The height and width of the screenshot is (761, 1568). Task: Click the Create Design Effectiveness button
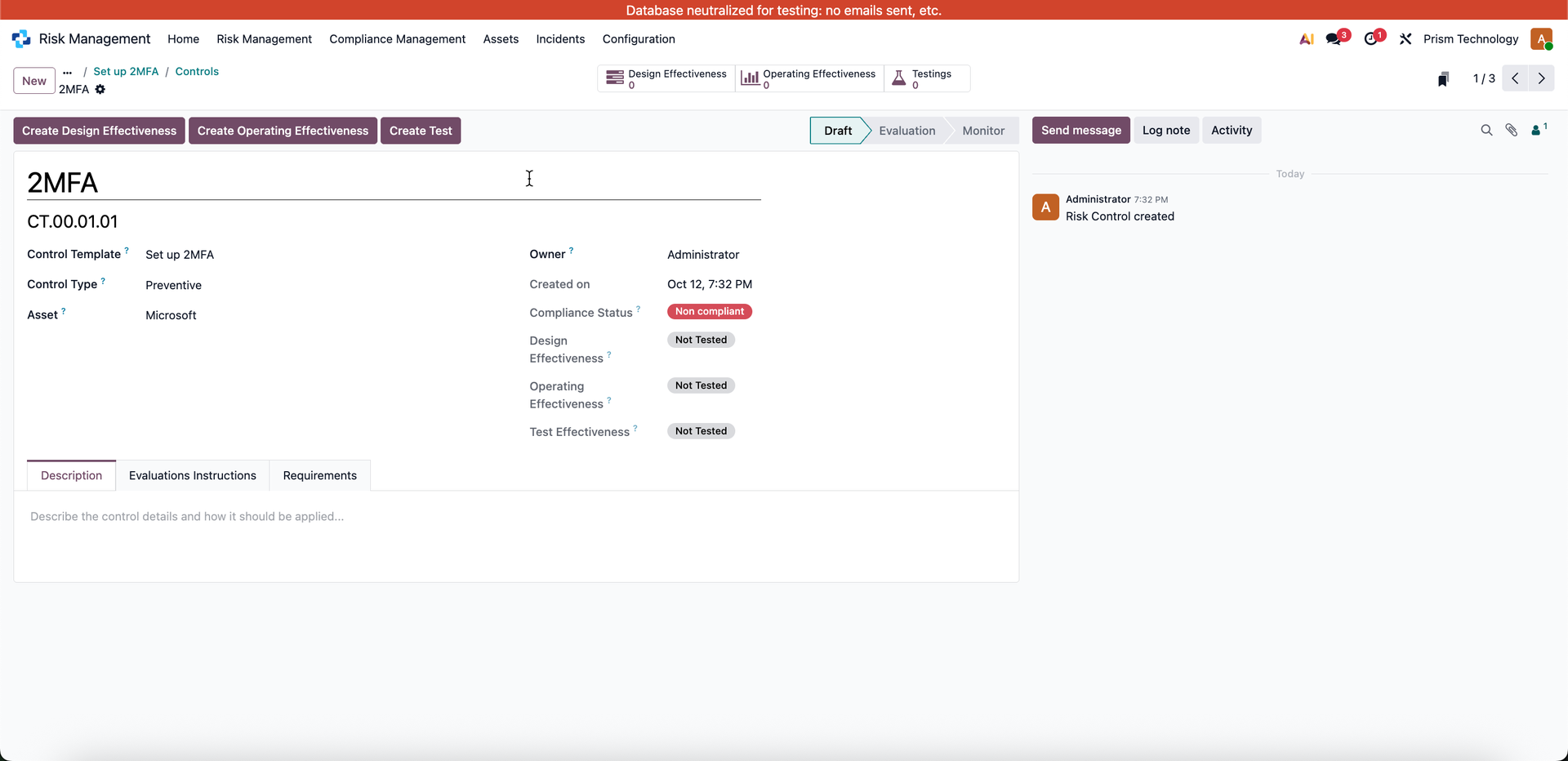pos(98,131)
